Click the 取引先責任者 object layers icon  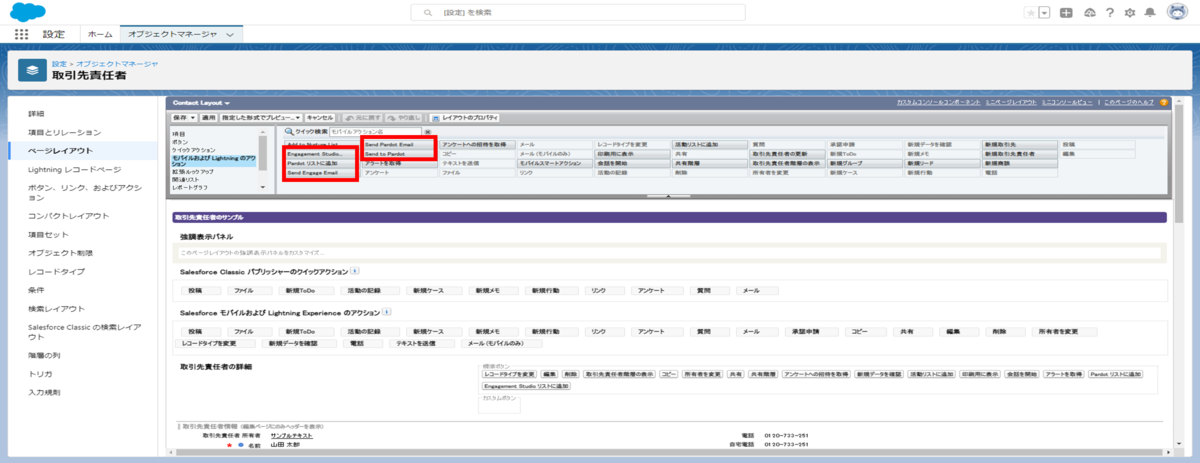coord(33,70)
